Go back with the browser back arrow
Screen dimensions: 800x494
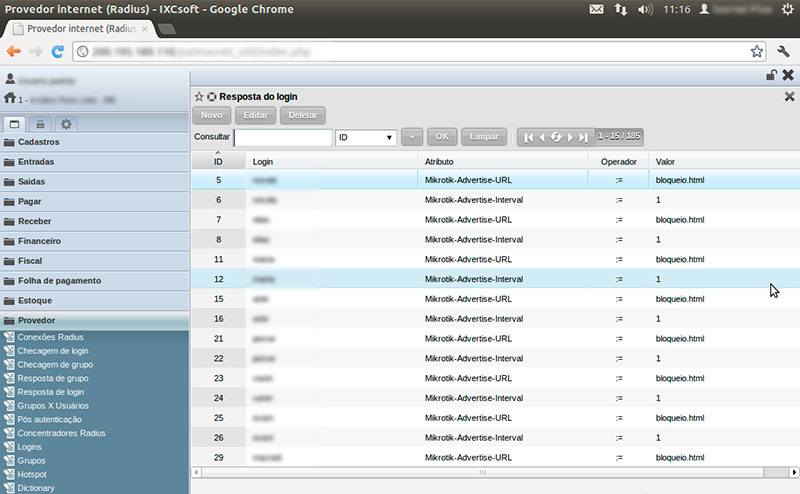click(x=14, y=51)
